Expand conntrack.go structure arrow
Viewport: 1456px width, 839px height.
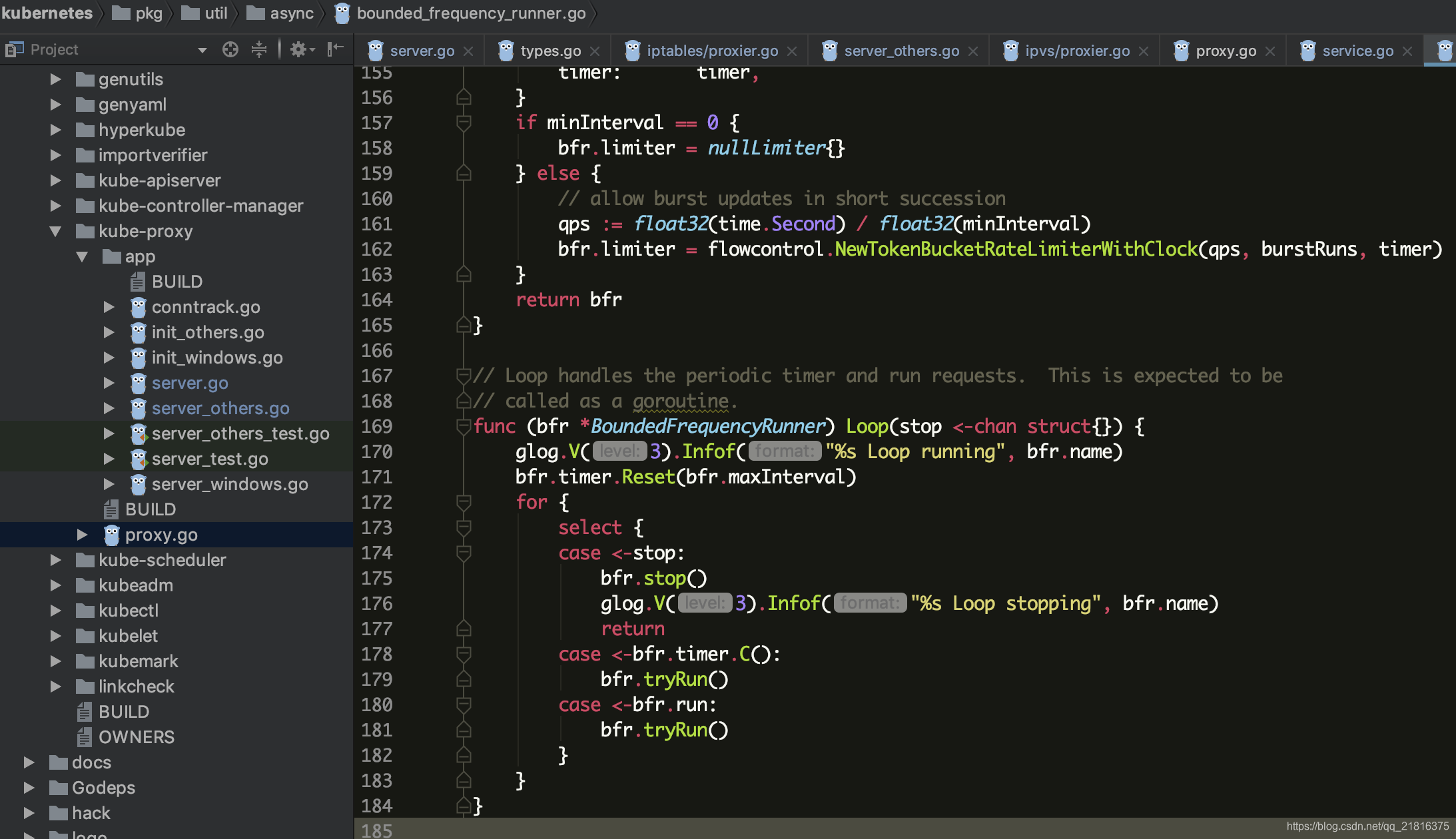(x=109, y=307)
